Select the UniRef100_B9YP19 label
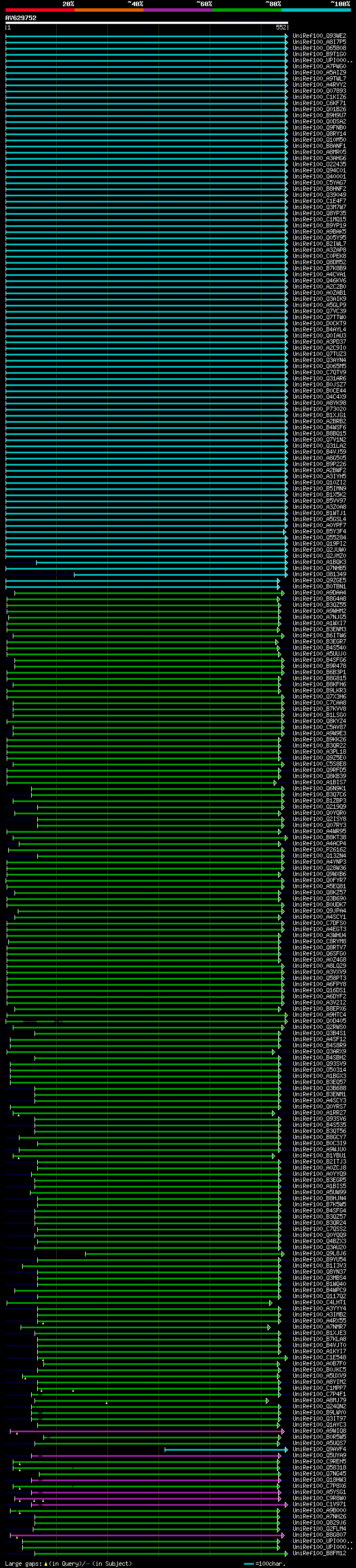The height and width of the screenshot is (1568, 356). [319, 226]
